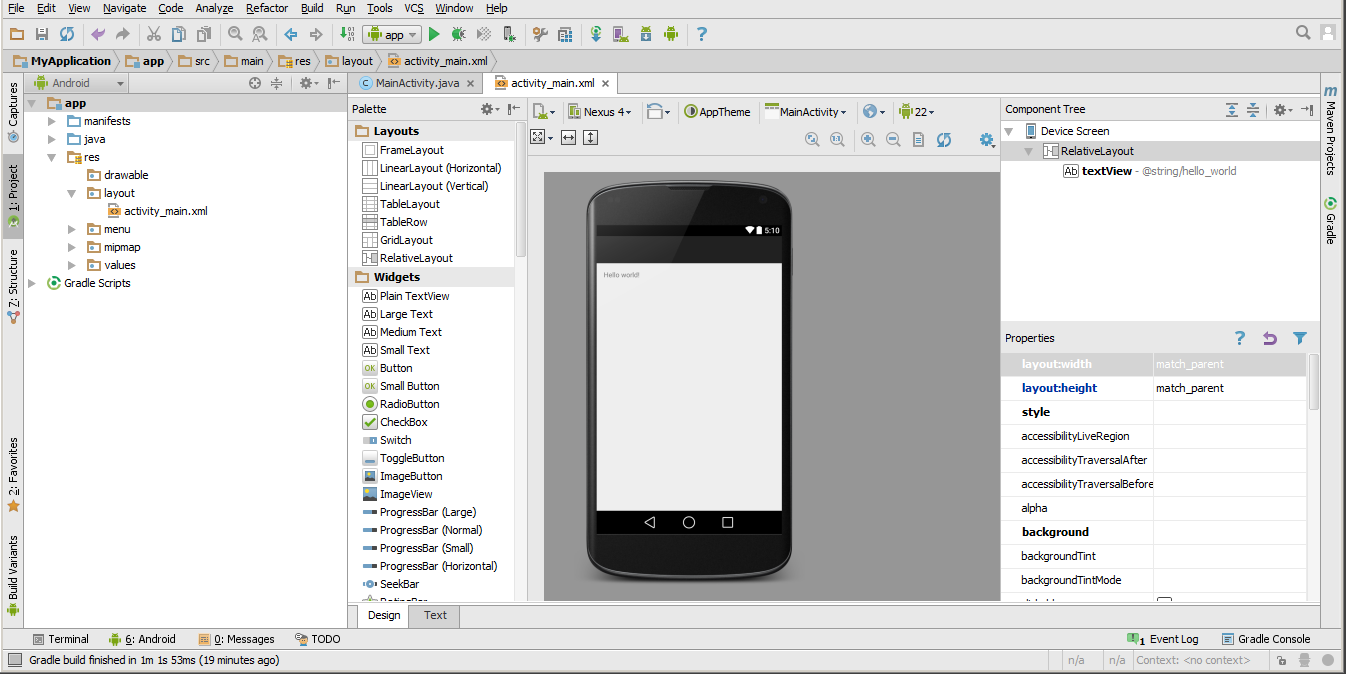Open the Refactor menu
This screenshot has width=1346, height=674.
click(x=266, y=8)
